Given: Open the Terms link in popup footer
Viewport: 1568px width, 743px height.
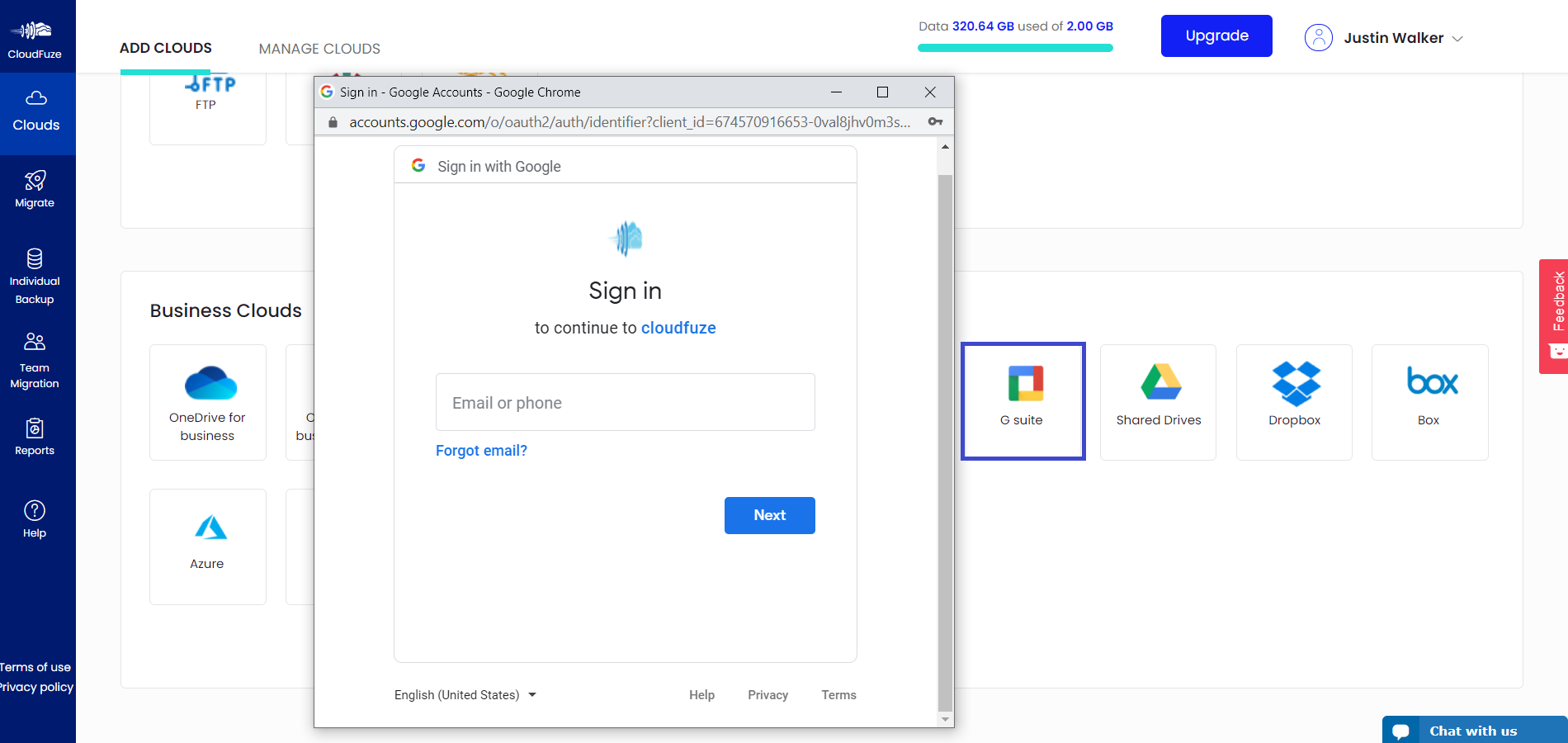Looking at the screenshot, I should [839, 695].
